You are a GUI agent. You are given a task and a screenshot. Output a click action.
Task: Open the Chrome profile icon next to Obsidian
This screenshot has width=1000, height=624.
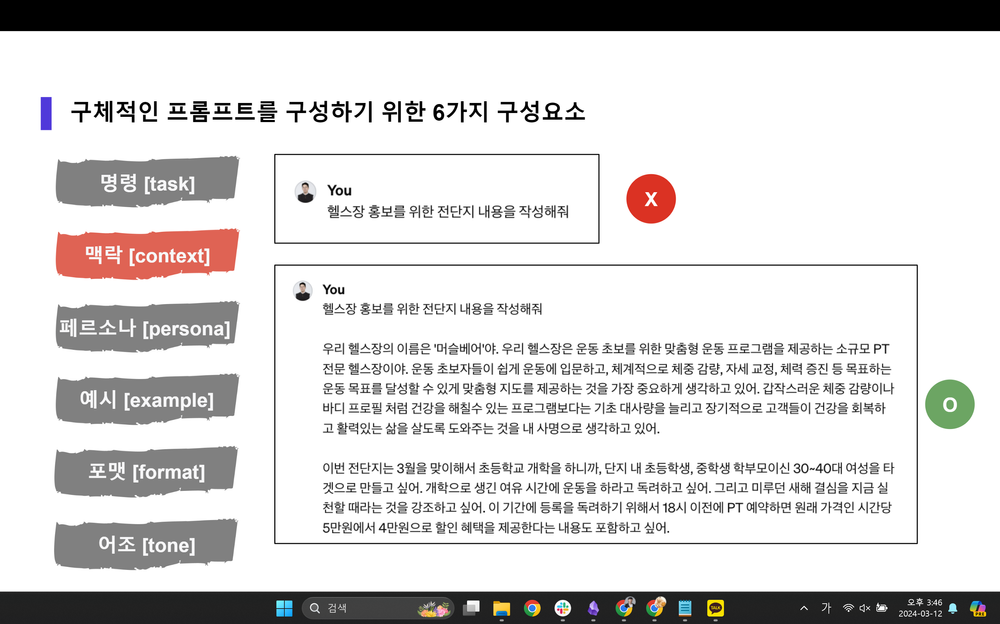click(624, 607)
